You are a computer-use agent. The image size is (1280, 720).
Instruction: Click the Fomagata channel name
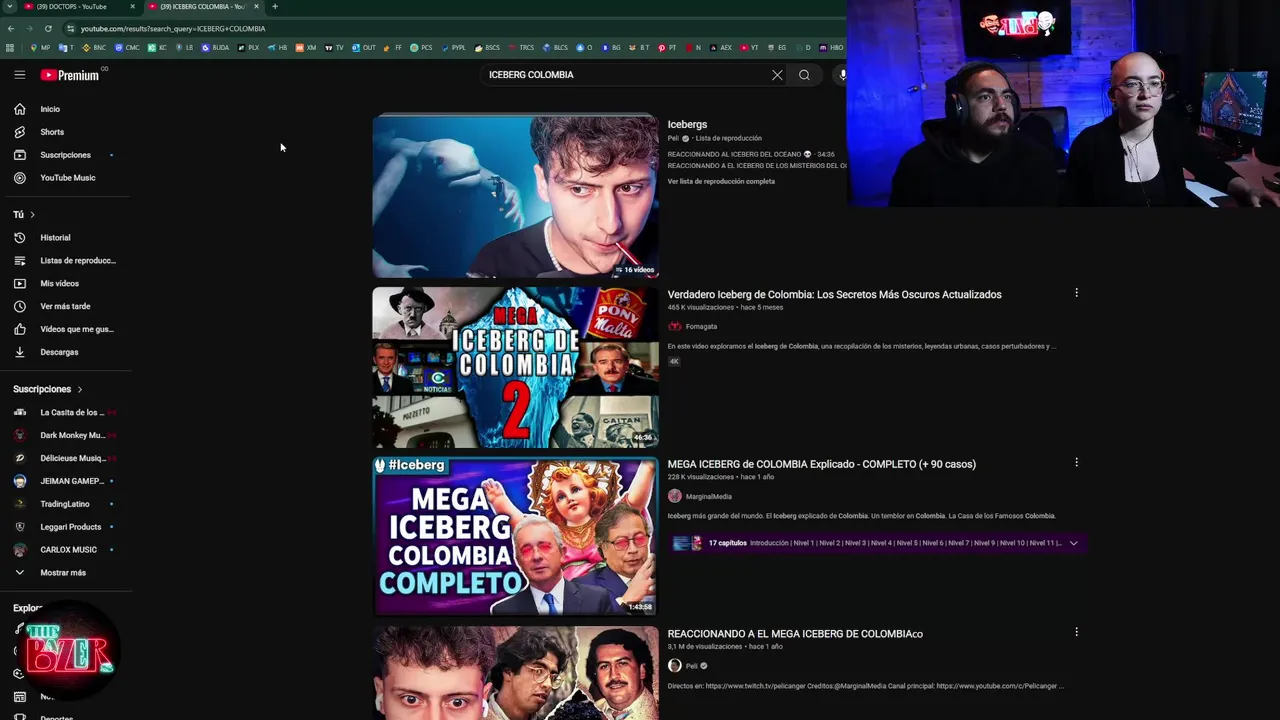pos(701,326)
